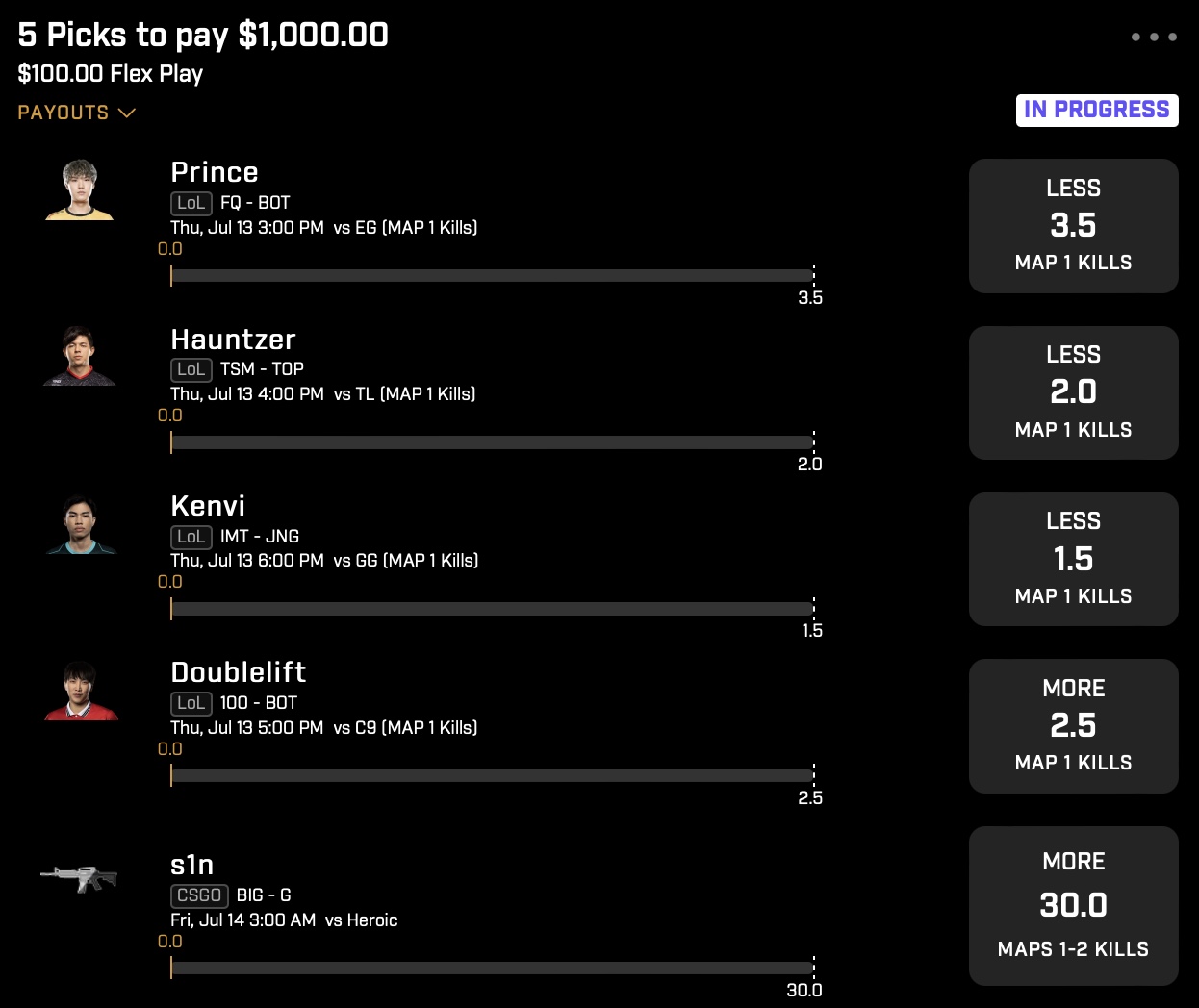
Task: Click the LoL badge beside Hauntzer
Action: tap(191, 369)
